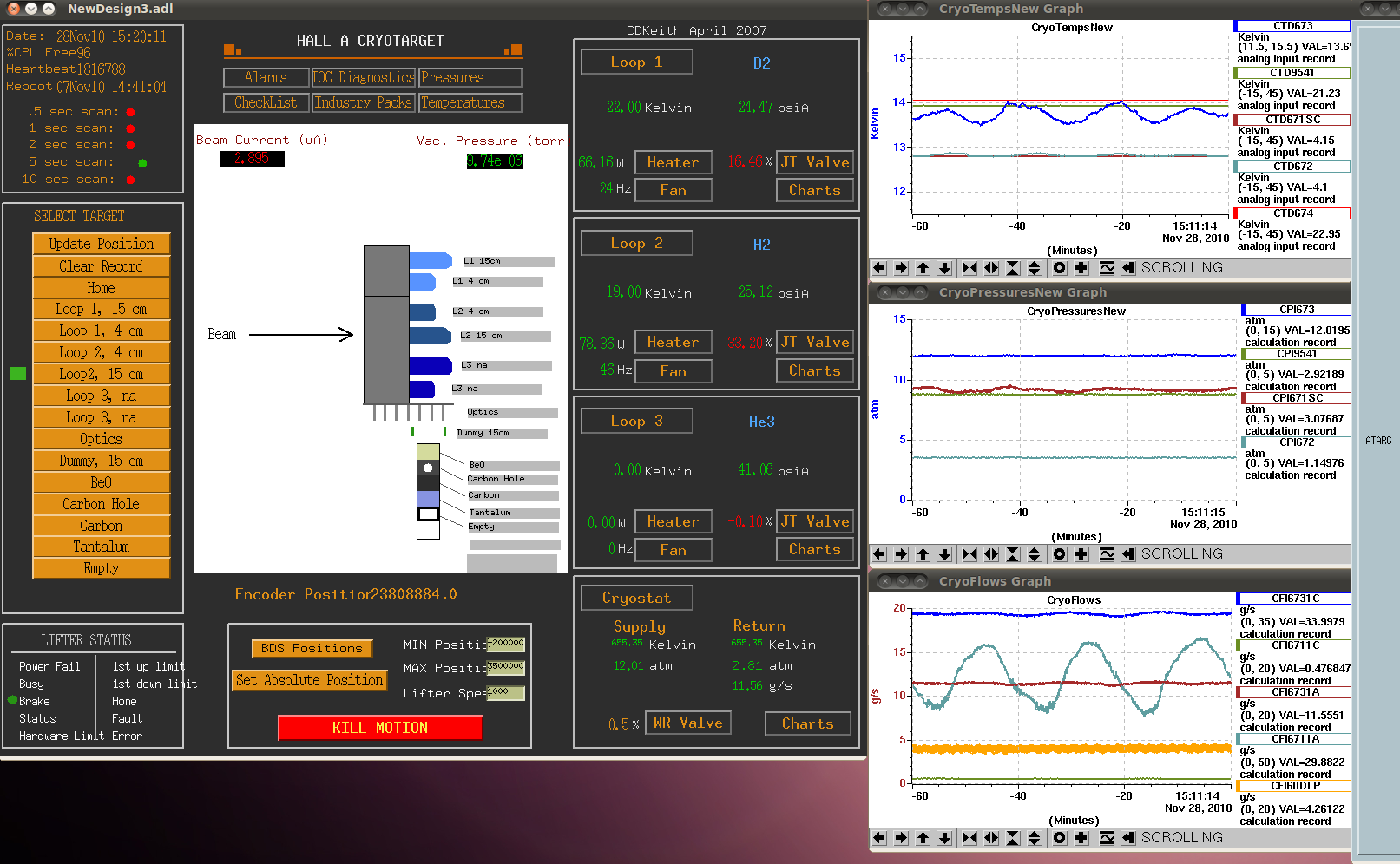Click Clear Record button
Viewport: 1400px width, 864px height.
[101, 266]
